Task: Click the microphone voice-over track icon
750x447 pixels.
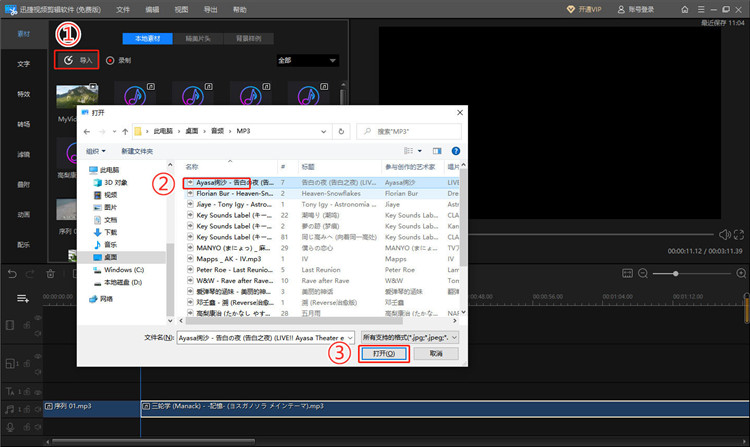Action: pos(10,427)
